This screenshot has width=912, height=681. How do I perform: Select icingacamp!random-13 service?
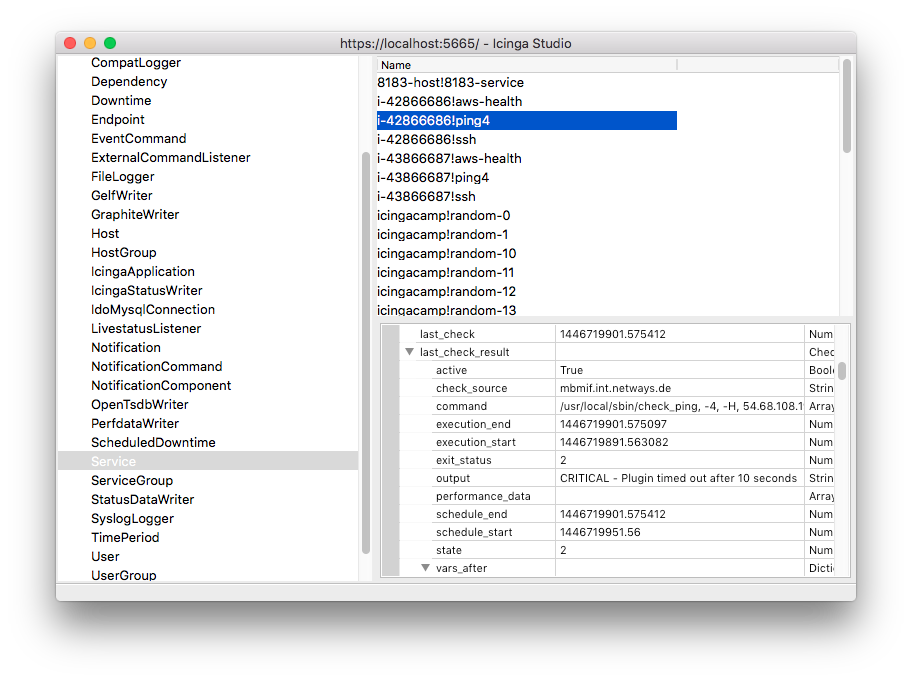[x=446, y=310]
